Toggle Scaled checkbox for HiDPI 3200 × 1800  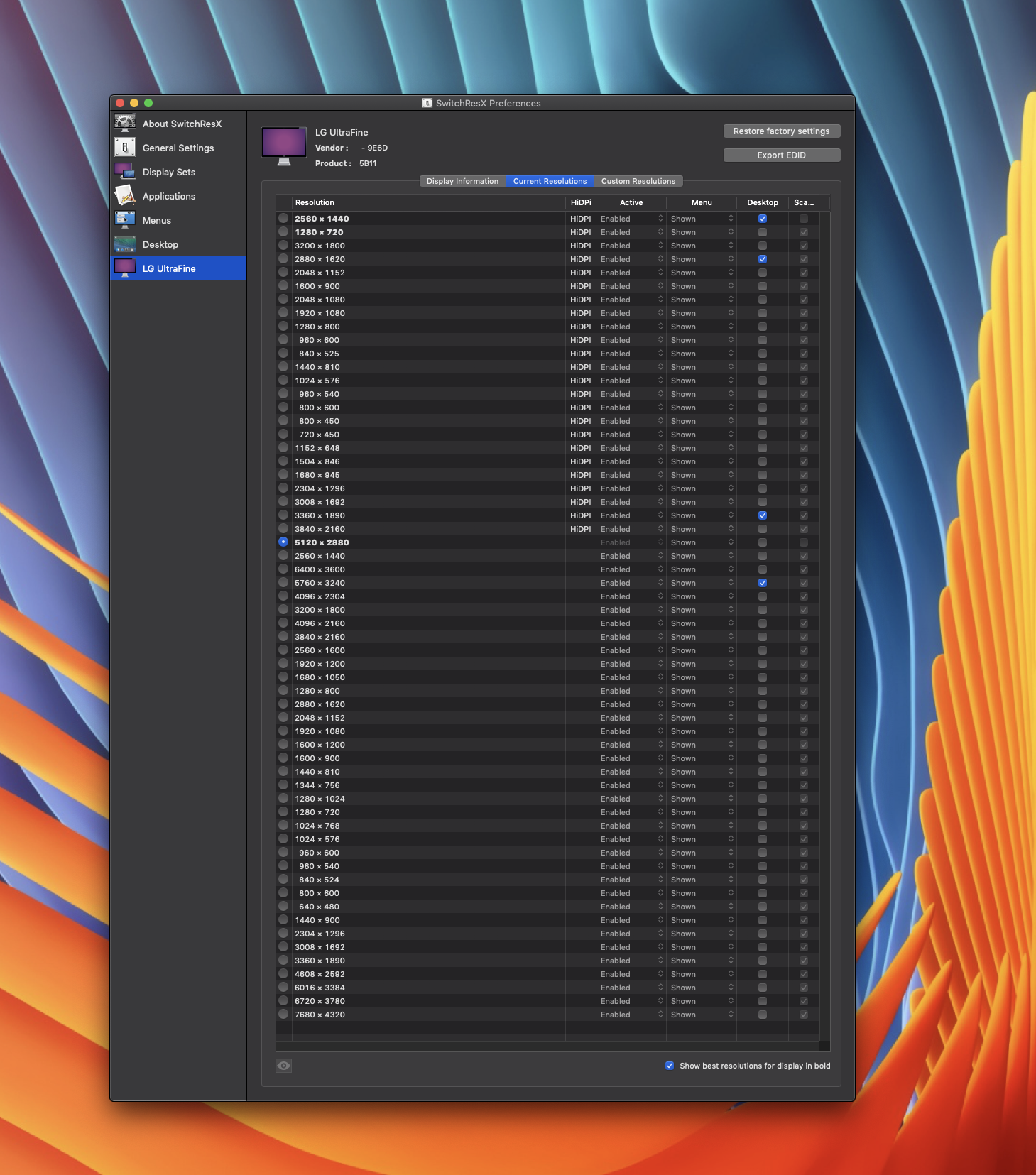click(x=804, y=246)
